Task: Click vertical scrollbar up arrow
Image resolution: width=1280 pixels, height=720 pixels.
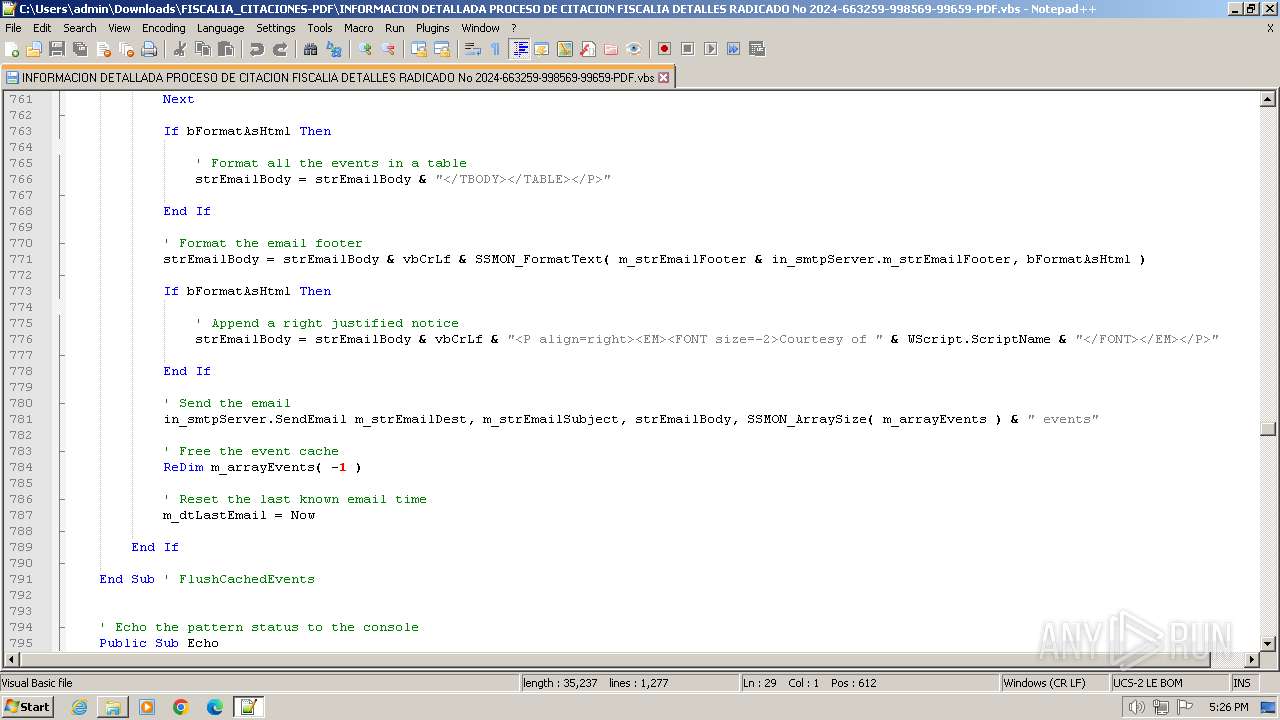Action: tap(1268, 99)
